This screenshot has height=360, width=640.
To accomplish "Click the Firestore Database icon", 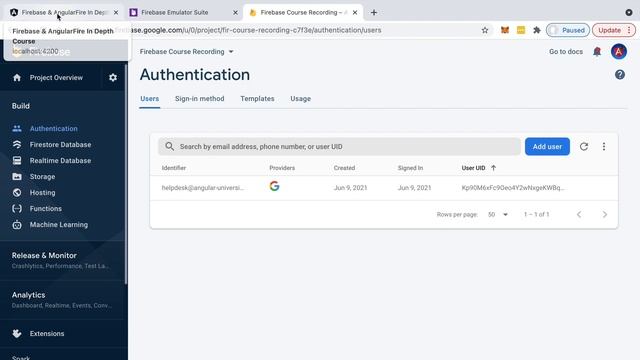I will (x=17, y=144).
